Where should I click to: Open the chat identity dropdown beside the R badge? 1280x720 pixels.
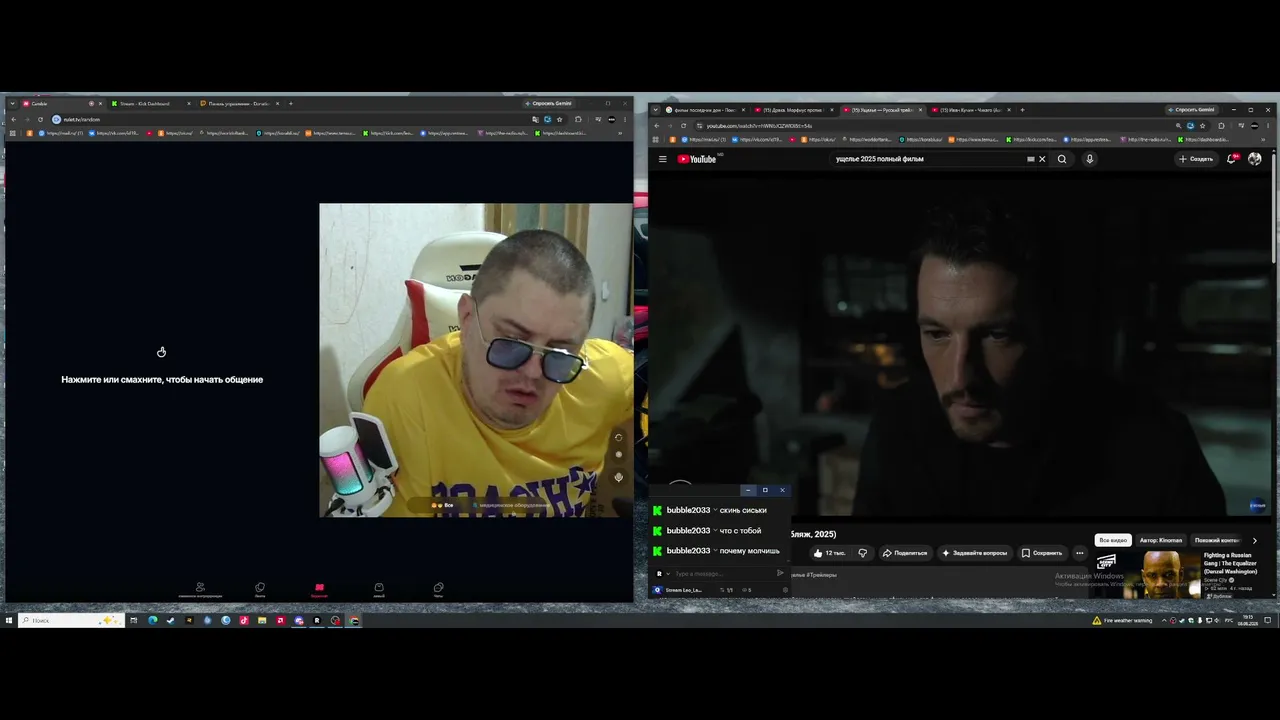click(668, 574)
